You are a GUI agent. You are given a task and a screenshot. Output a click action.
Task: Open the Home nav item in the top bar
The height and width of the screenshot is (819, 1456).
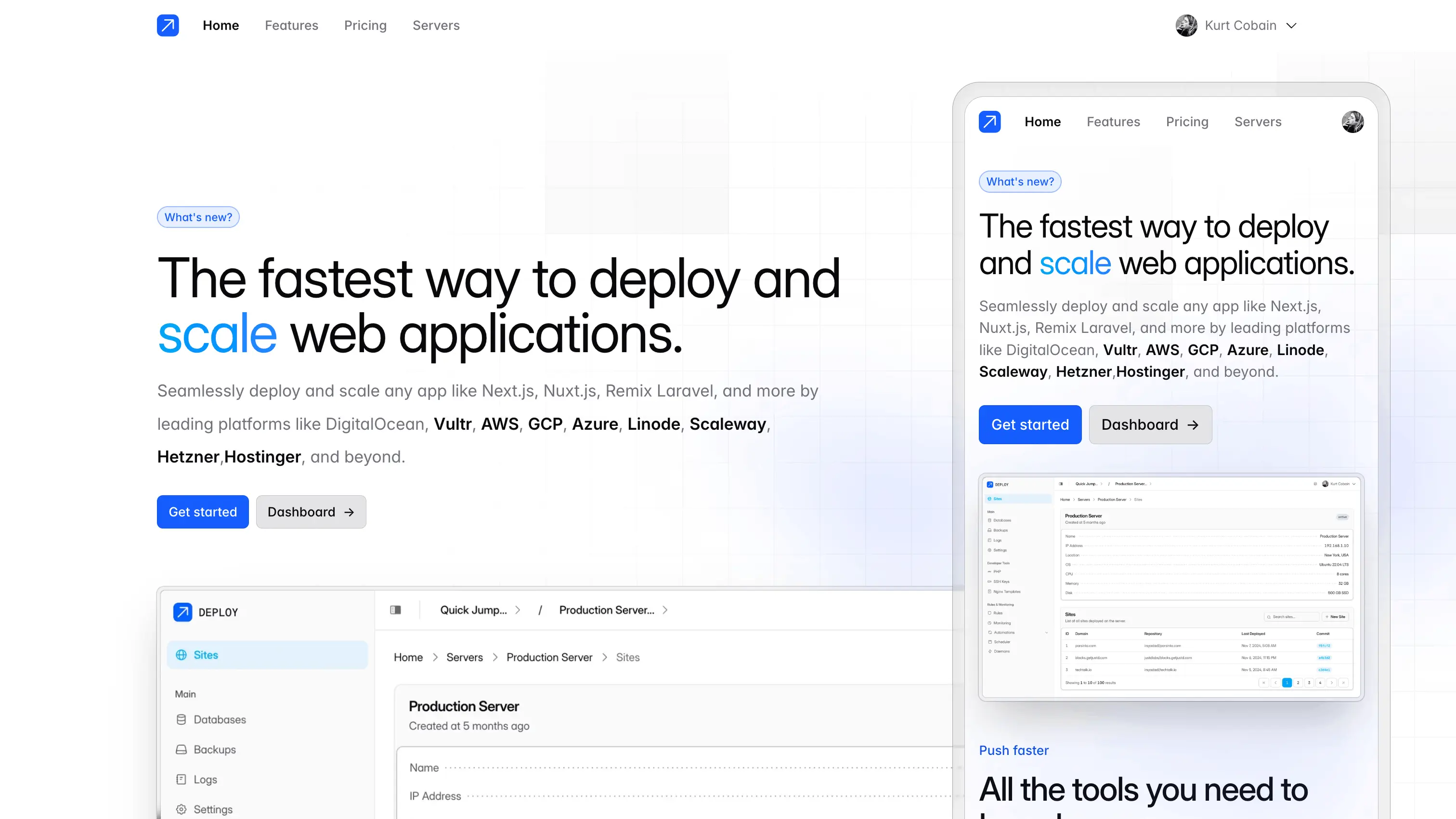coord(221,26)
